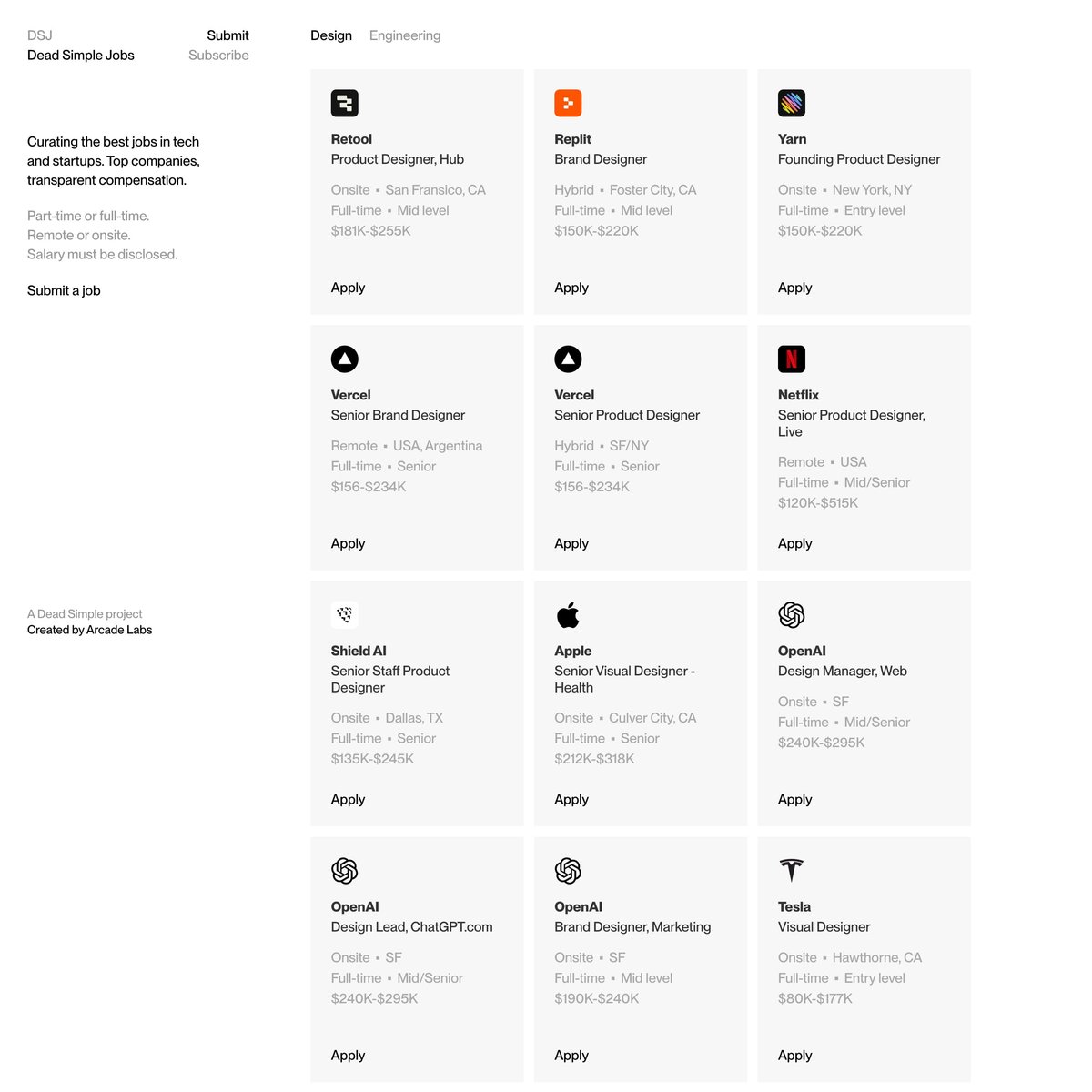
Task: Click the Submit a job link
Action: 64,290
